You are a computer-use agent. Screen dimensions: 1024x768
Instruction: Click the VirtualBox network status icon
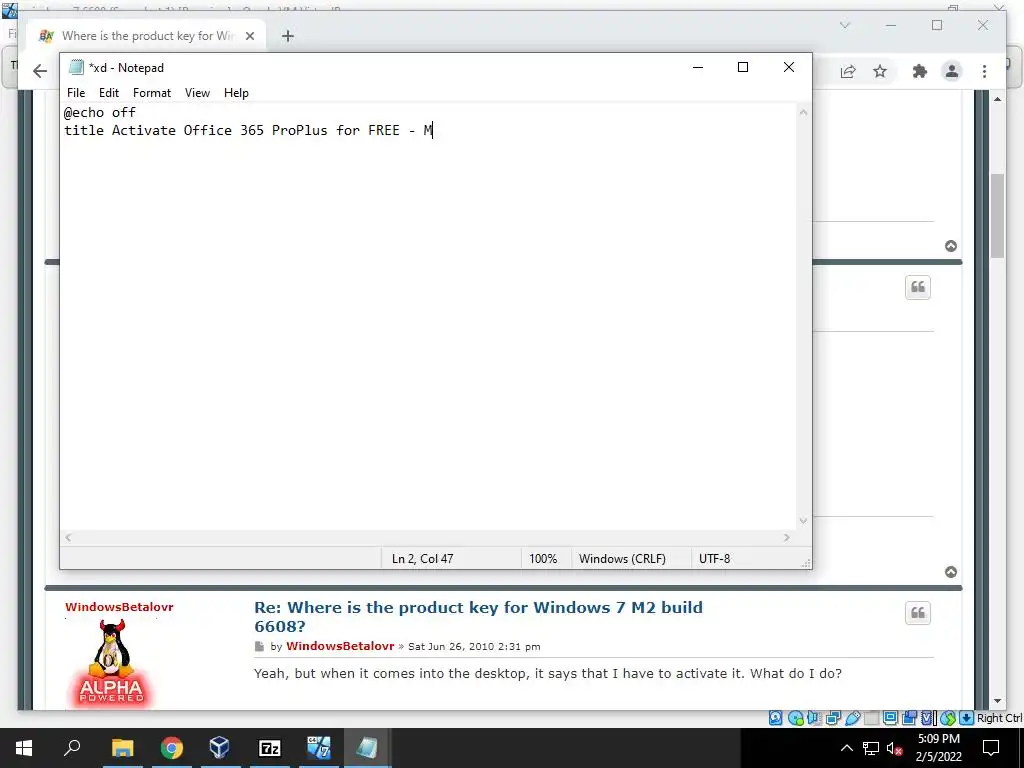(833, 718)
